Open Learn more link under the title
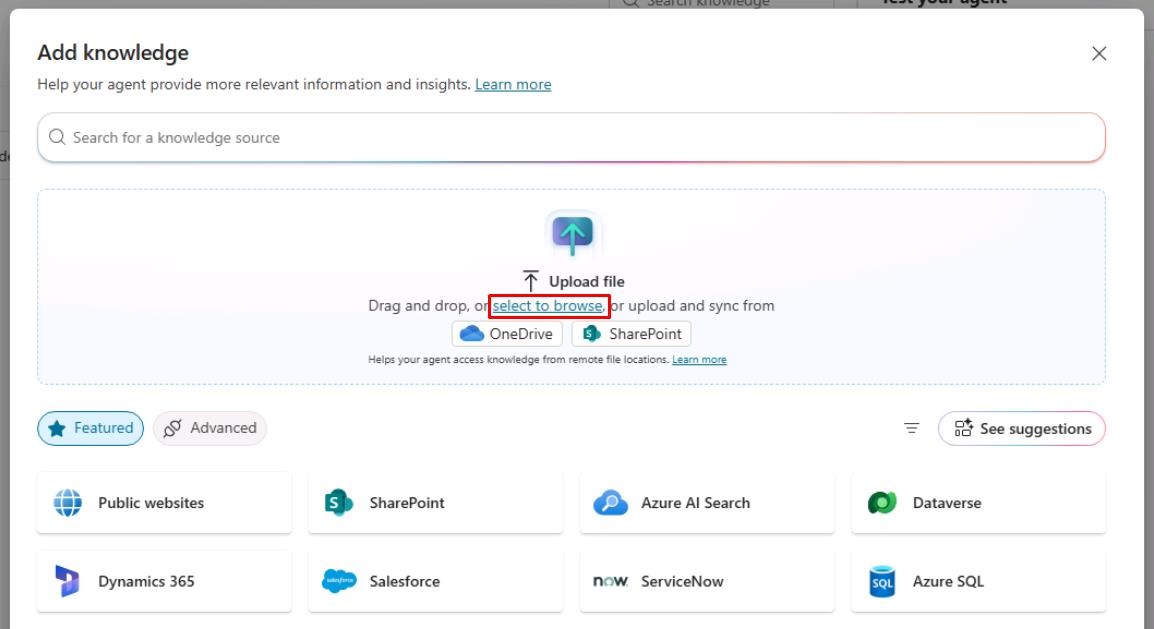1154x629 pixels. (x=513, y=85)
